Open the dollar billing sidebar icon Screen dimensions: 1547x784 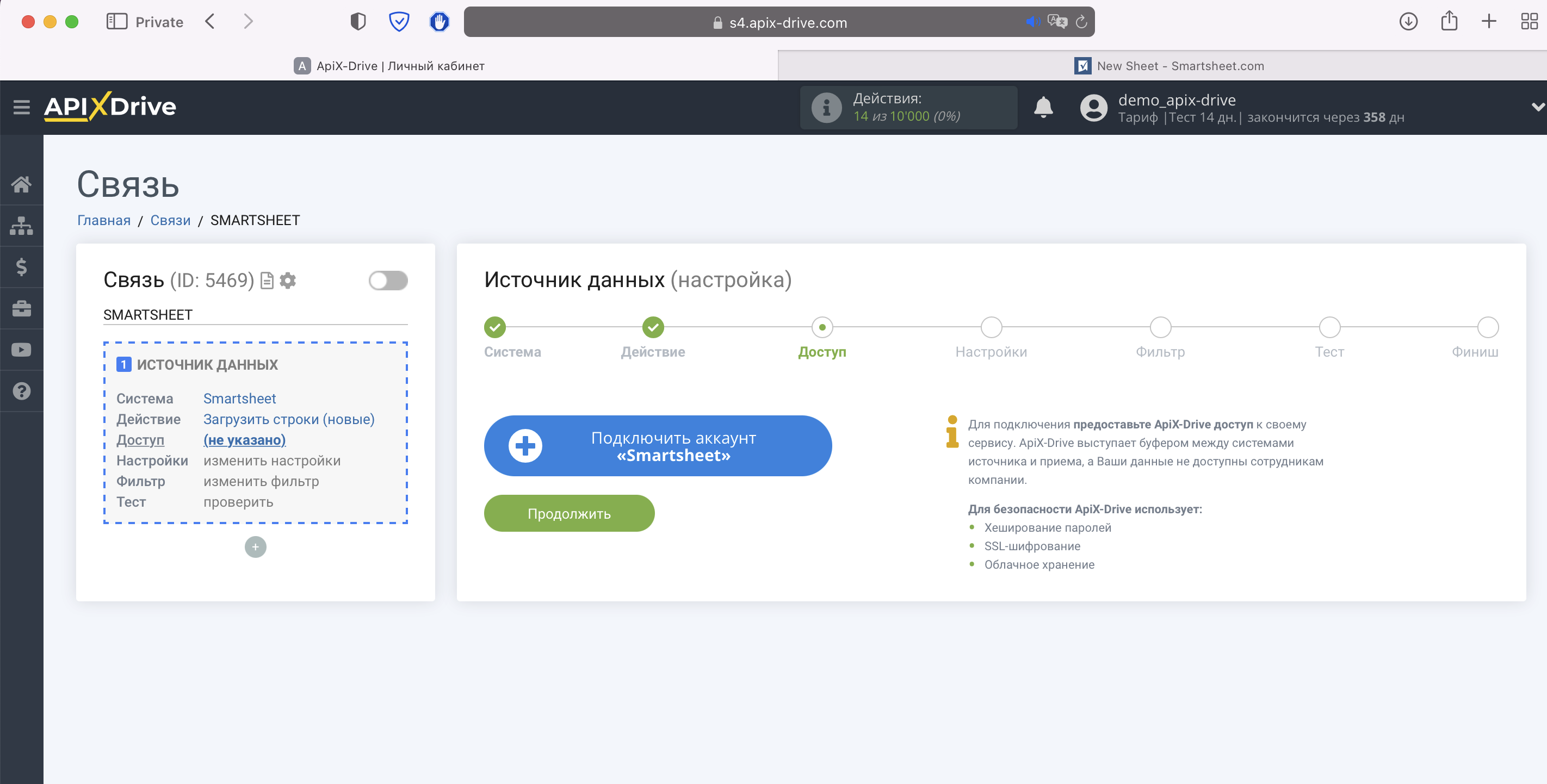[x=22, y=266]
